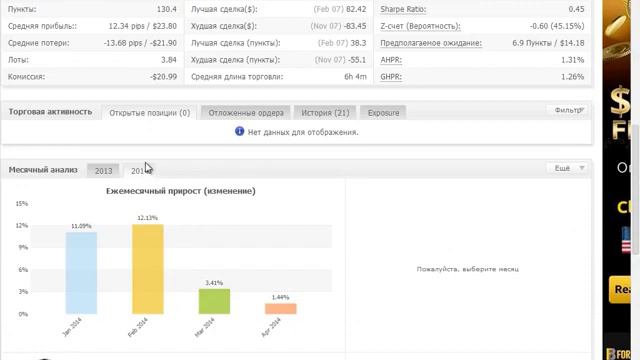Click the Пункты value 130.4
Viewport: 640px width, 360px height.
167,9
